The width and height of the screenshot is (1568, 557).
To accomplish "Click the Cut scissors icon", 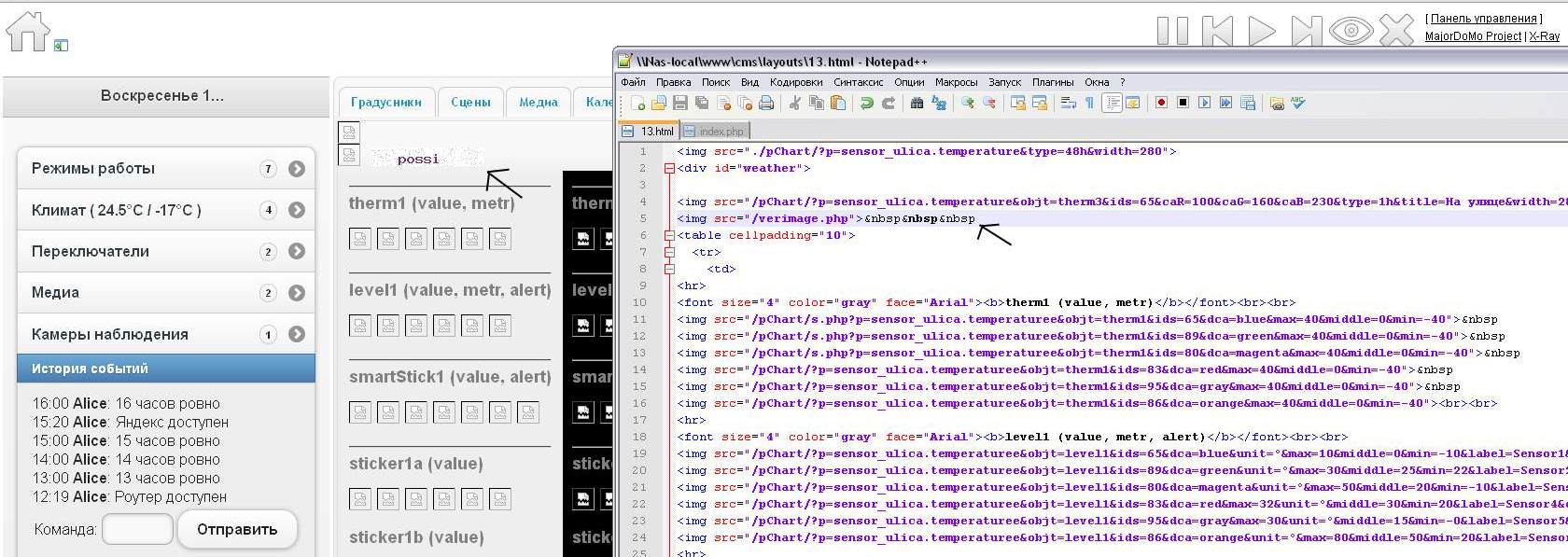I will coord(794,103).
